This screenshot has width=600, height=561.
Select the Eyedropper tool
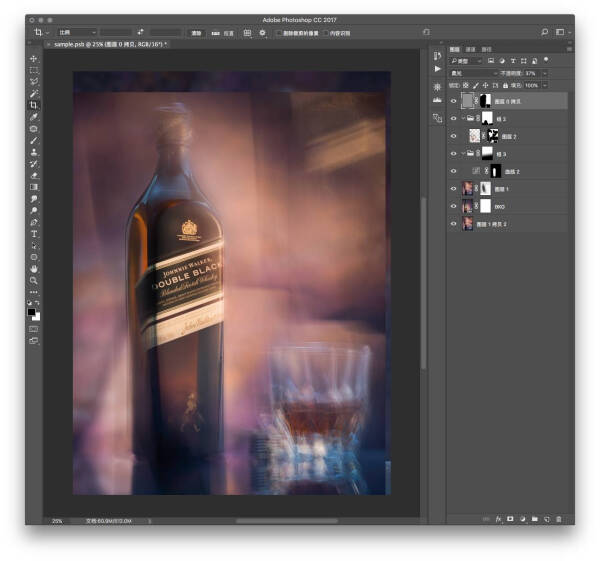click(34, 117)
